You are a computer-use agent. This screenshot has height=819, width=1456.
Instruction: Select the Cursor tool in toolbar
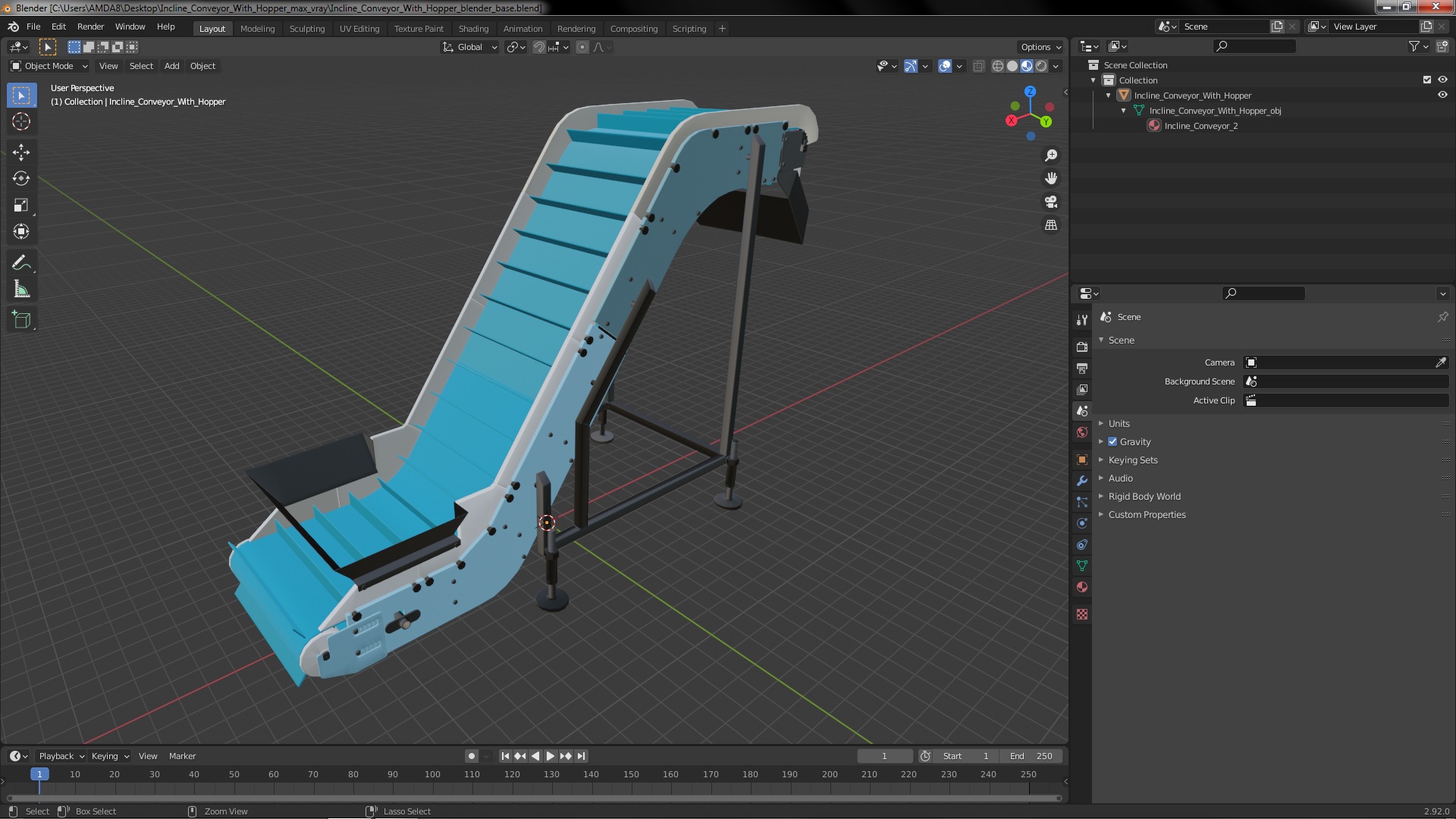[x=22, y=120]
